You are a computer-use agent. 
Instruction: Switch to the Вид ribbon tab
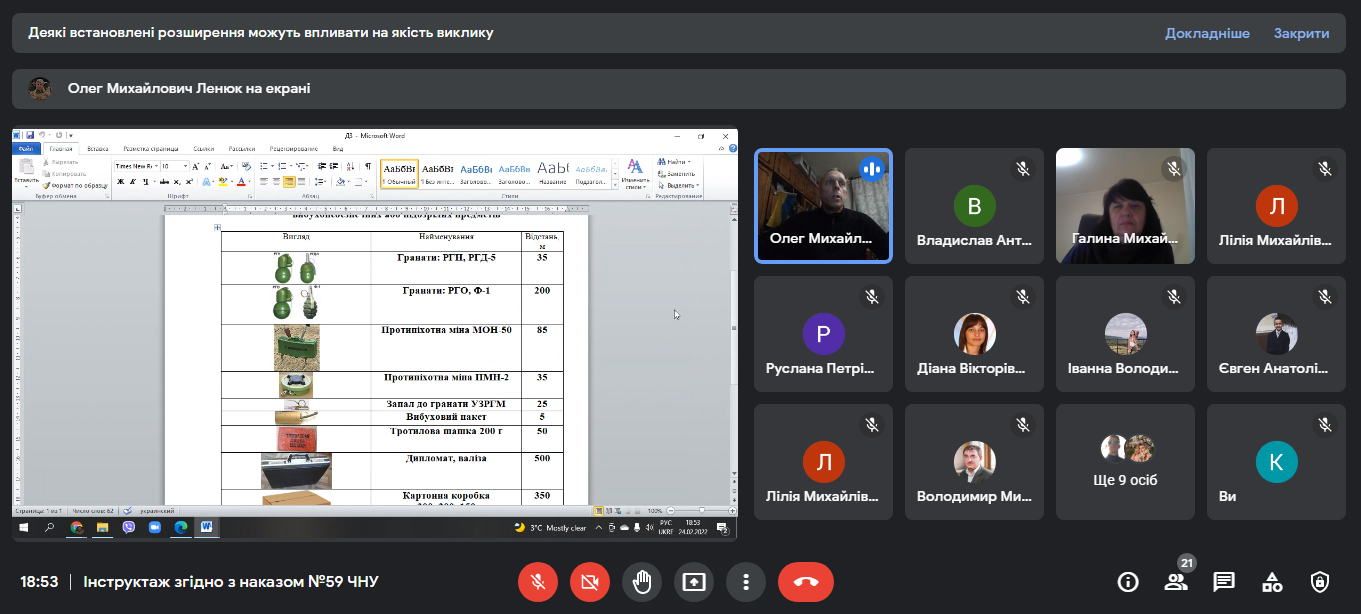click(x=338, y=148)
